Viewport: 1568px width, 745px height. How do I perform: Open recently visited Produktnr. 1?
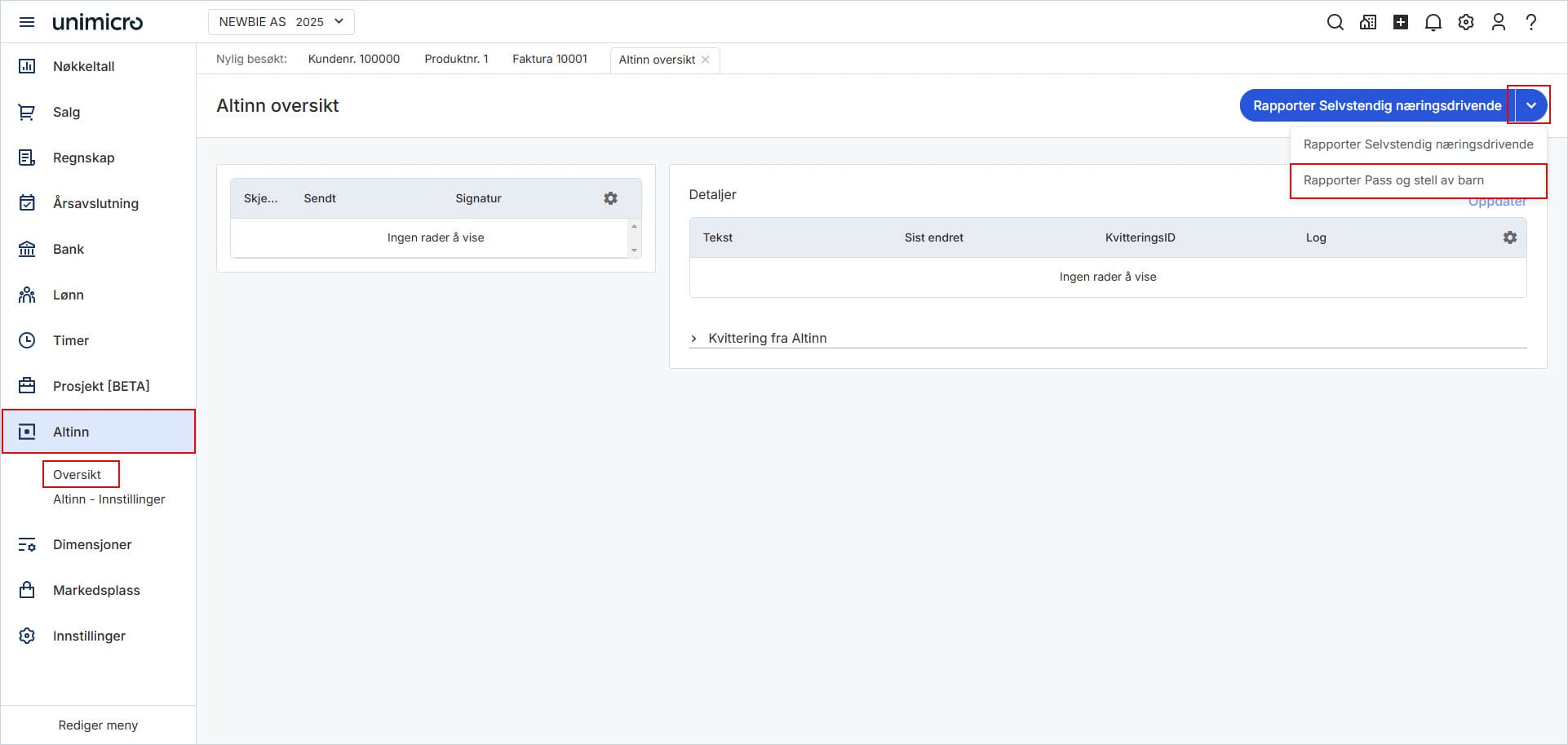click(456, 59)
